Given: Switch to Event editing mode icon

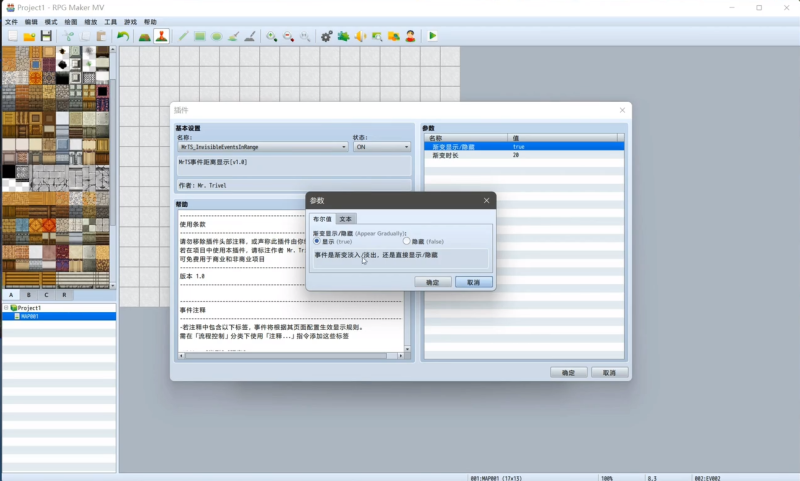Looking at the screenshot, I should [162, 36].
